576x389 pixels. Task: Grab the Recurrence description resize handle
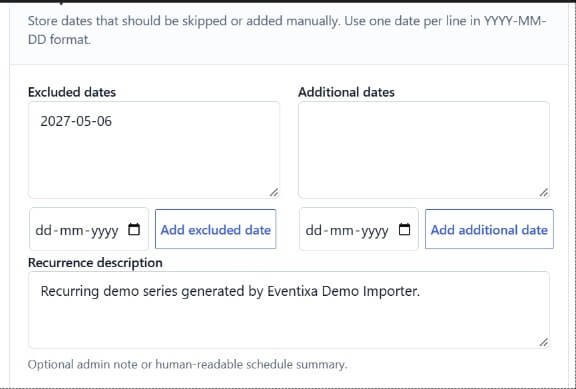coord(544,342)
